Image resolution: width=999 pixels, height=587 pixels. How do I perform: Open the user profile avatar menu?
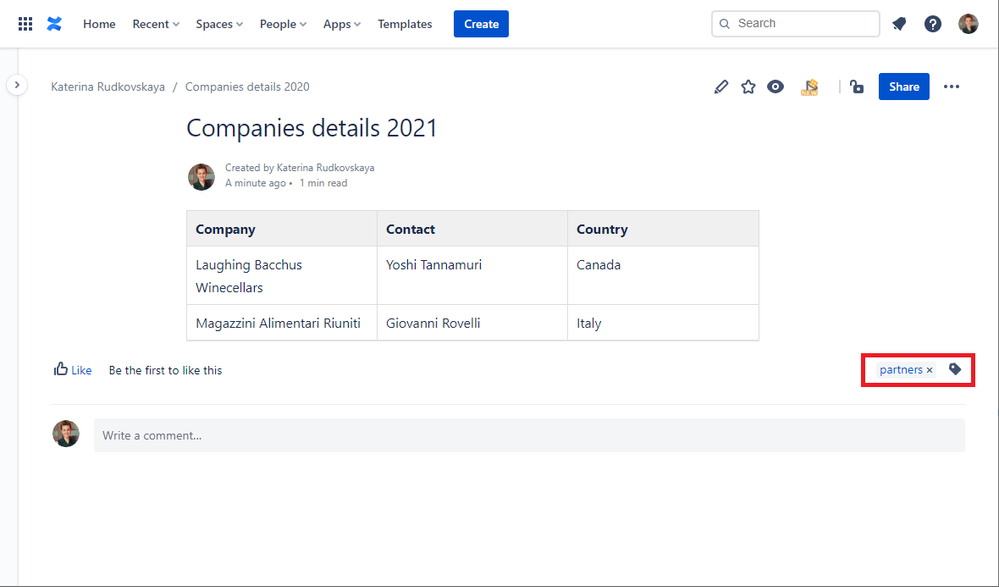coord(968,24)
